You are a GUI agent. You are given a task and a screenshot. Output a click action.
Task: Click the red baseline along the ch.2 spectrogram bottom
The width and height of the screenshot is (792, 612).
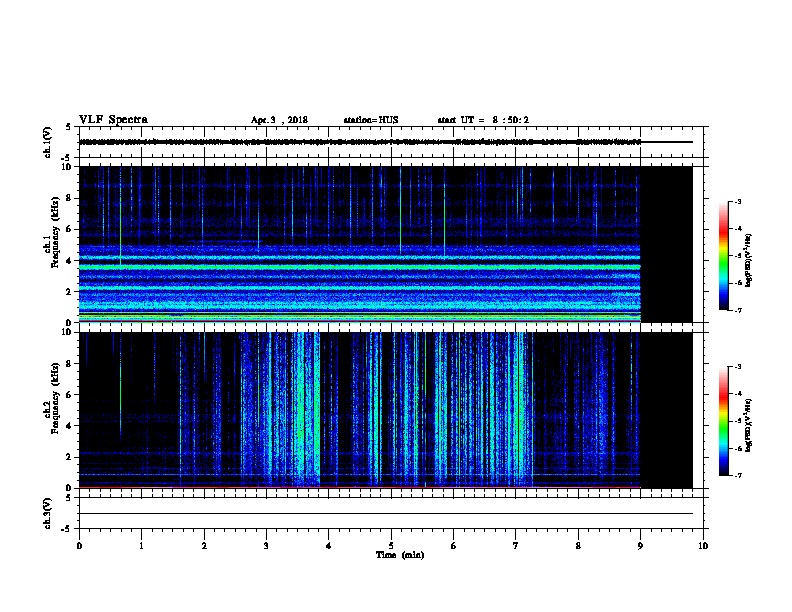tap(360, 487)
